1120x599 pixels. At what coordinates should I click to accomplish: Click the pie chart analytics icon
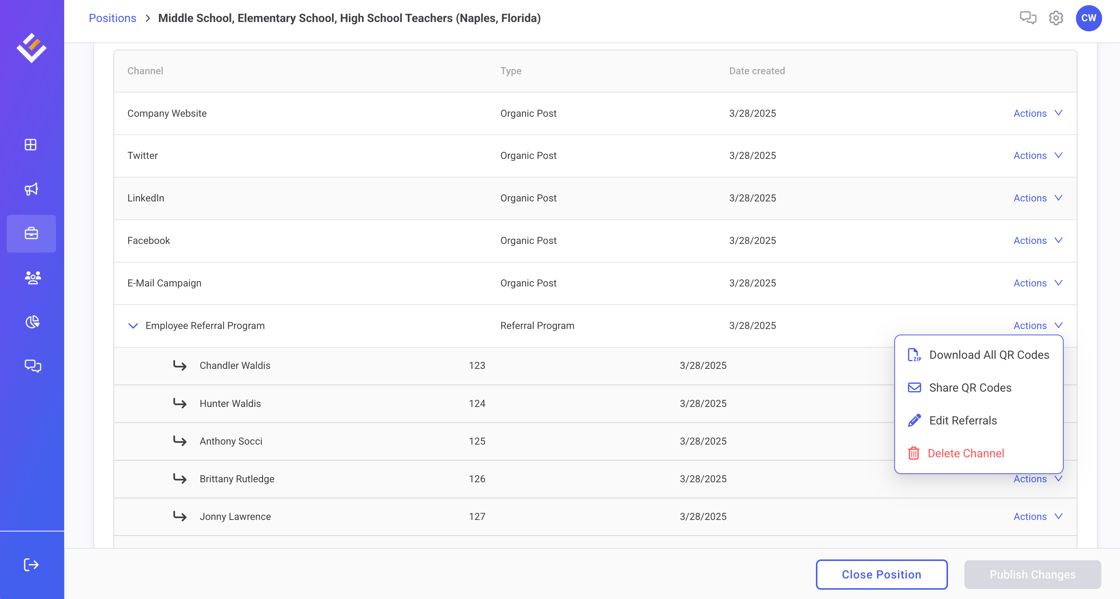(x=32, y=322)
